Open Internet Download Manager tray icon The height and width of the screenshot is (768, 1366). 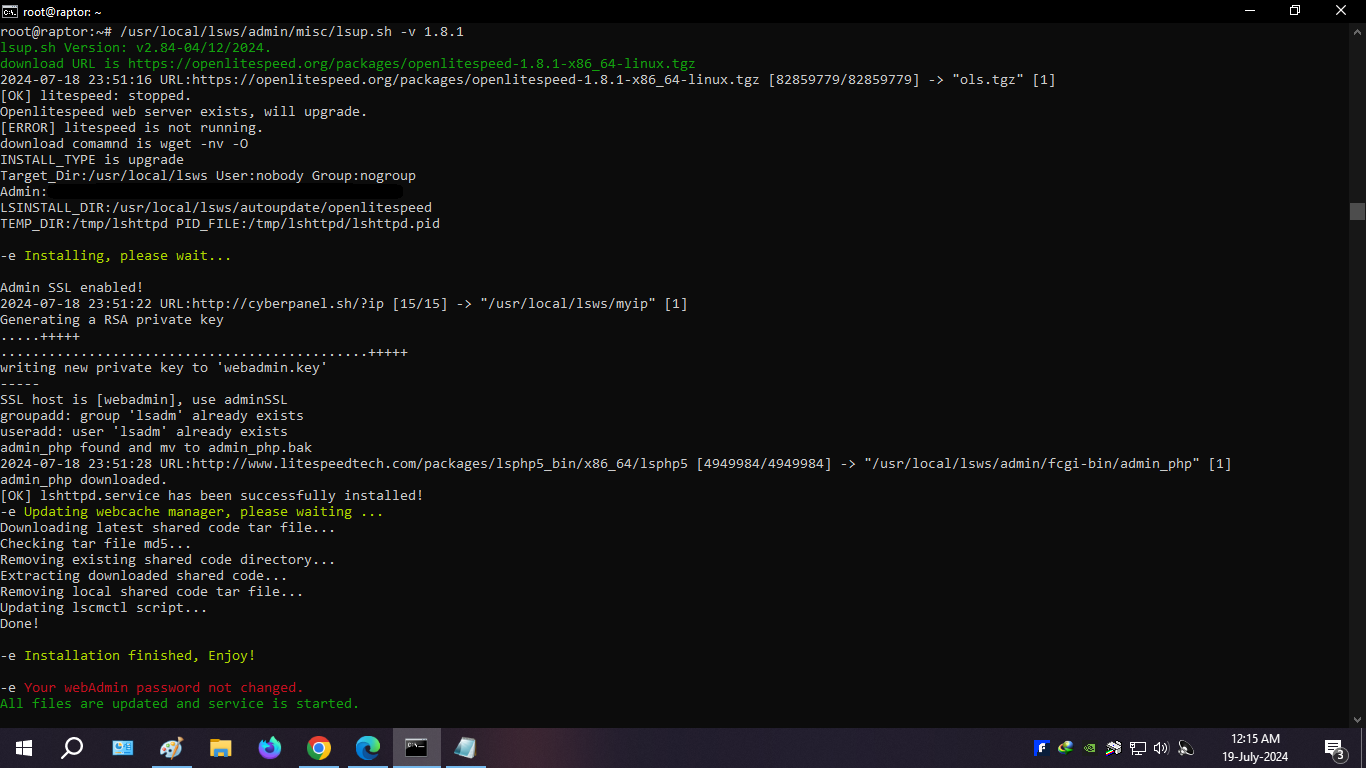tap(1065, 748)
